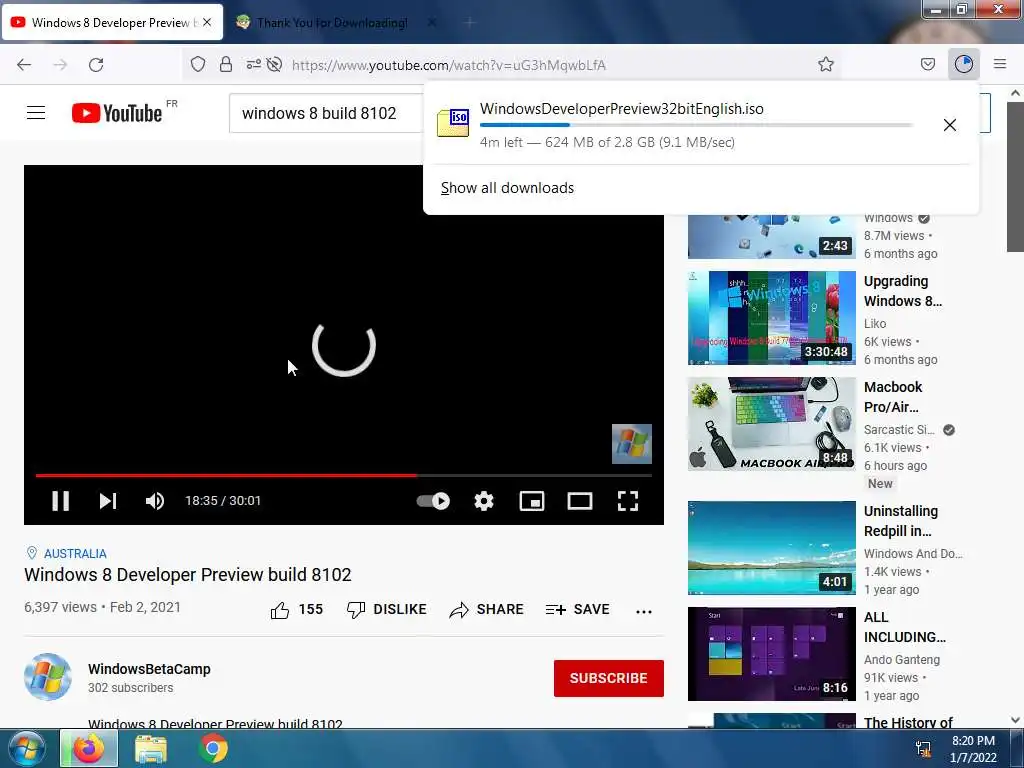Click Show all downloads
Viewport: 1024px width, 768px height.
pyautogui.click(x=507, y=188)
